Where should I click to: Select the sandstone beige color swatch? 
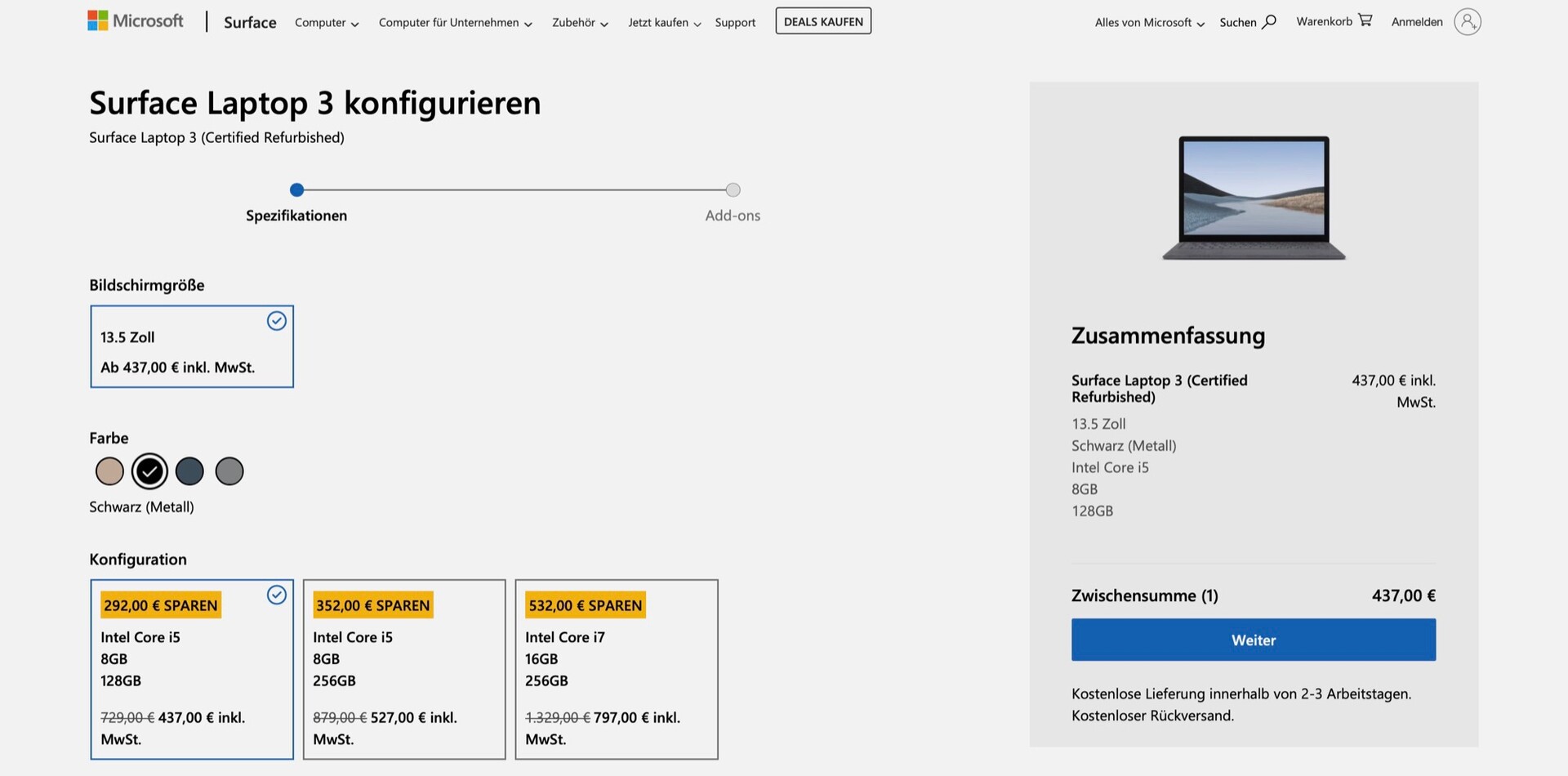click(x=109, y=471)
